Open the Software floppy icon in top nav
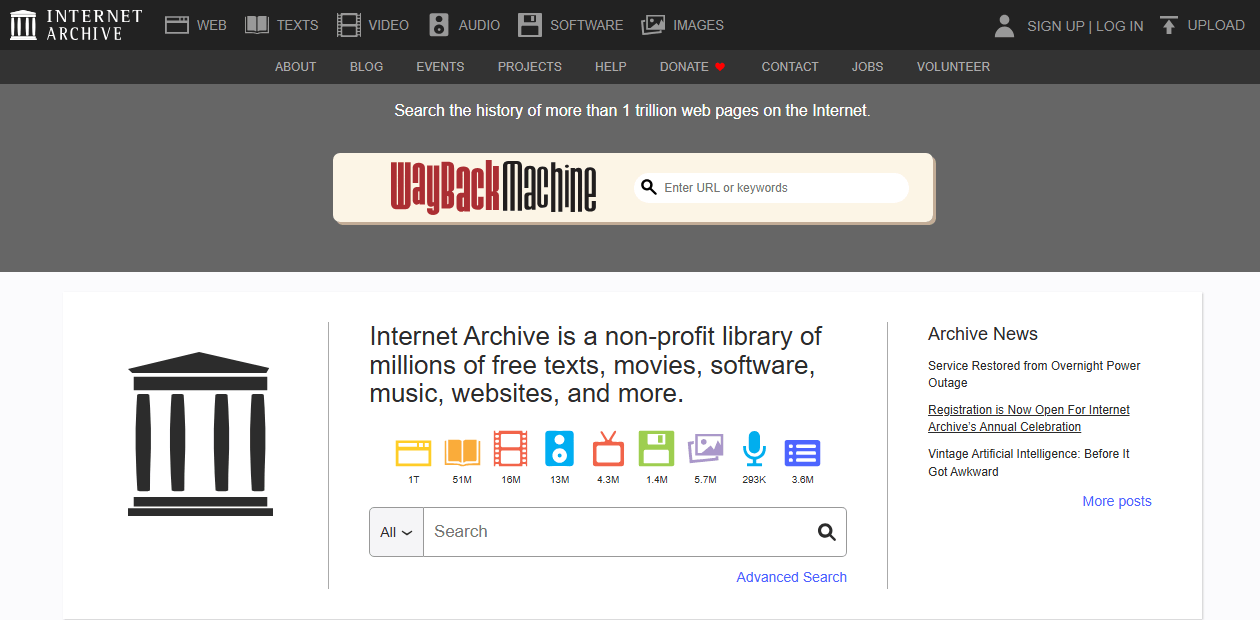1260x620 pixels. 530,25
